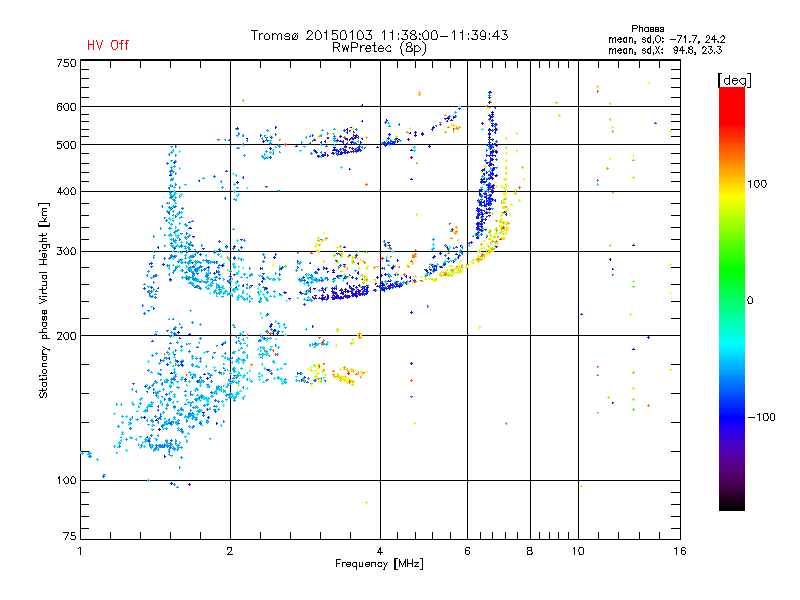The width and height of the screenshot is (800, 600).
Task: Click the 'Phases' statistics heading
Action: coord(647,29)
